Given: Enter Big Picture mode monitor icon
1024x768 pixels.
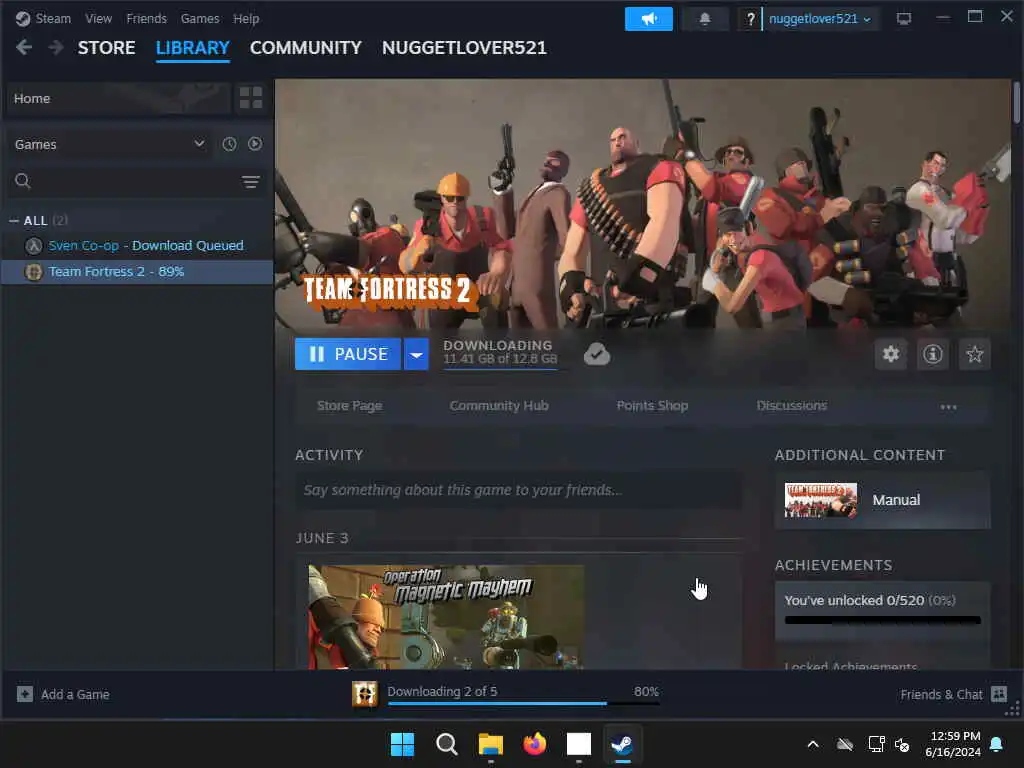Looking at the screenshot, I should click(904, 18).
